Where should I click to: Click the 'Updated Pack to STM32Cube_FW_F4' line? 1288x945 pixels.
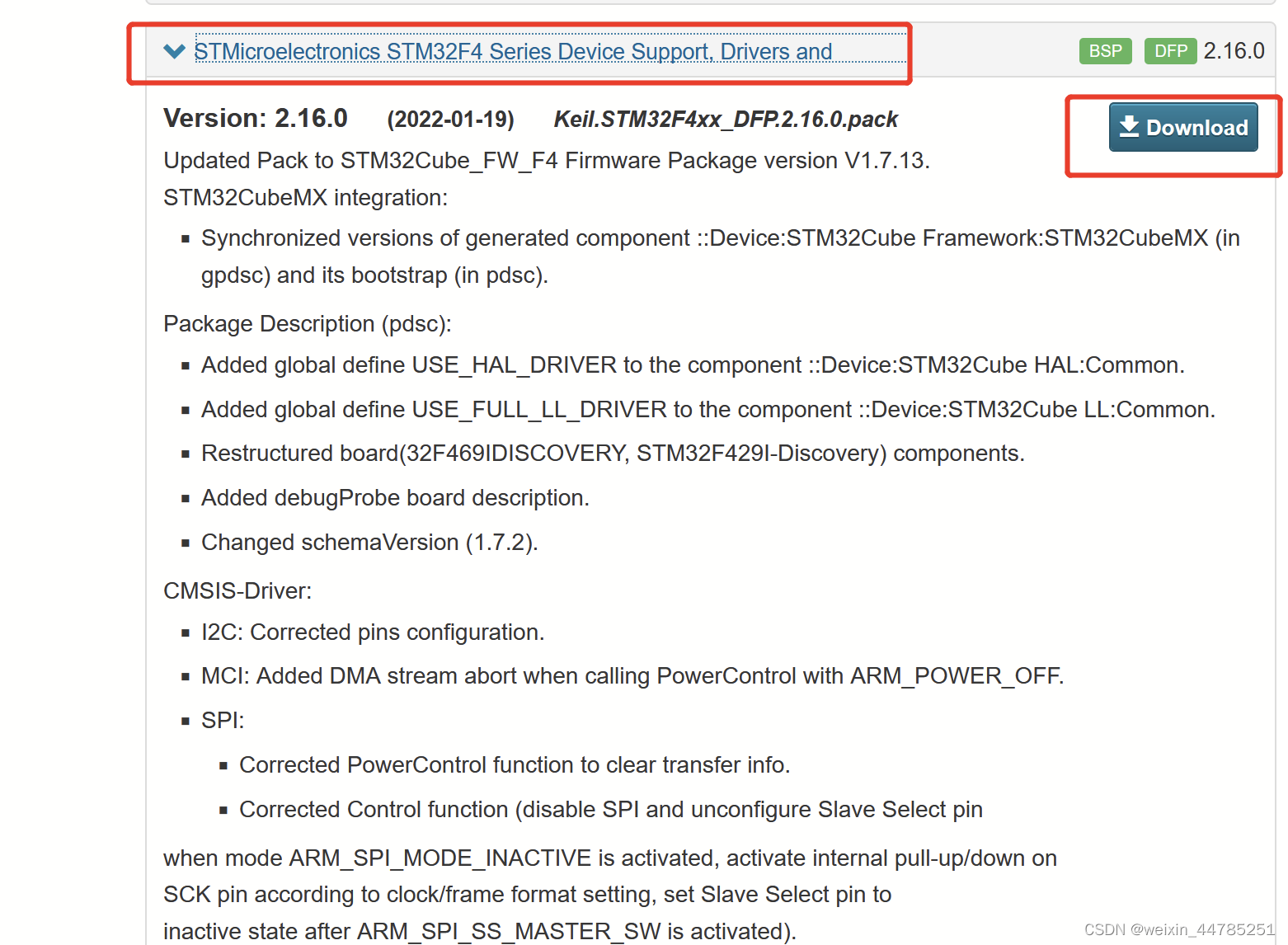(547, 160)
